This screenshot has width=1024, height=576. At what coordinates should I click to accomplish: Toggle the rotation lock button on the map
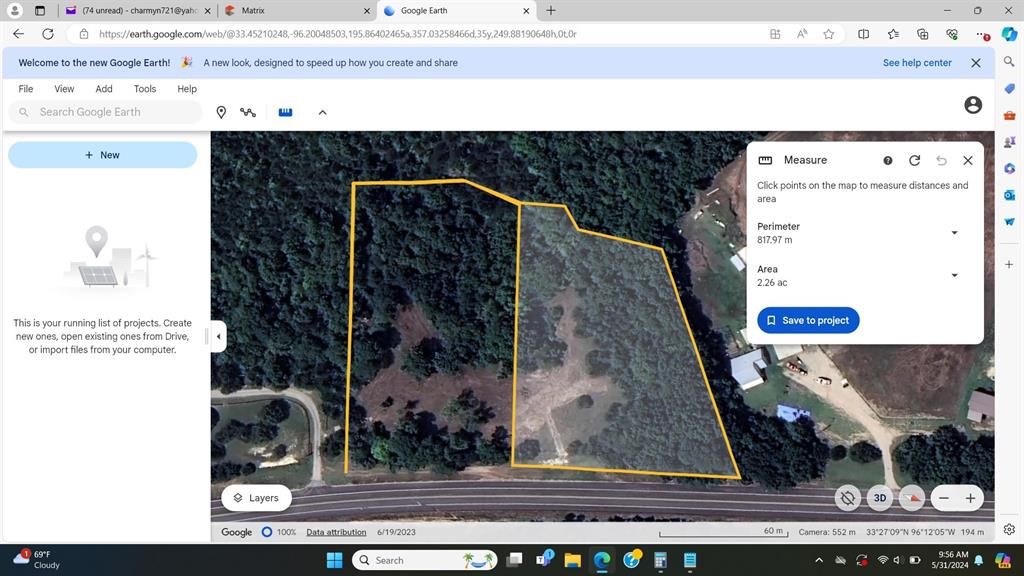(x=848, y=497)
